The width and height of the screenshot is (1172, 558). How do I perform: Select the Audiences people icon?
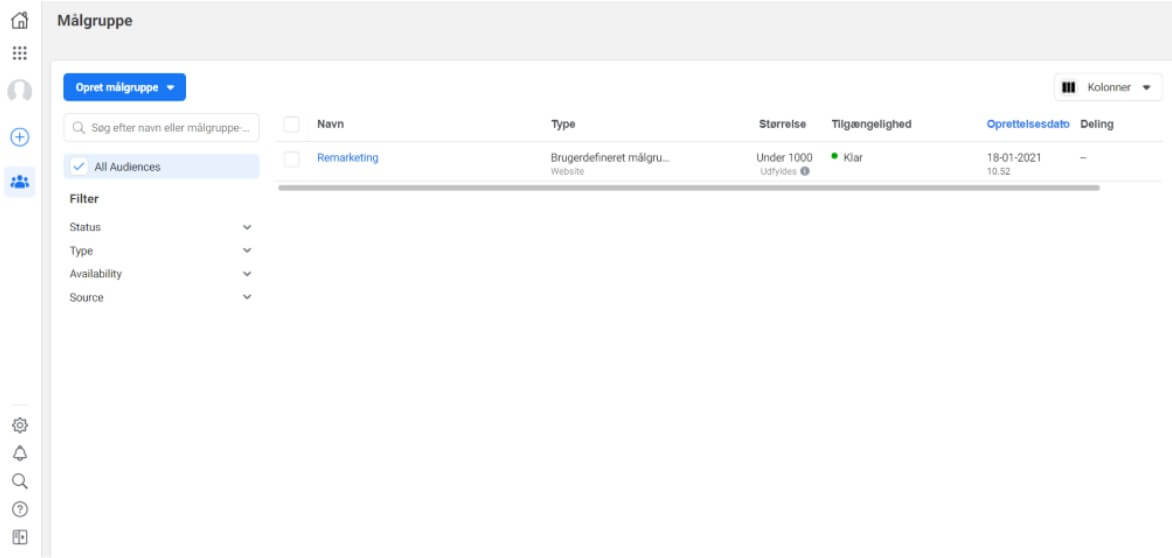coord(19,182)
